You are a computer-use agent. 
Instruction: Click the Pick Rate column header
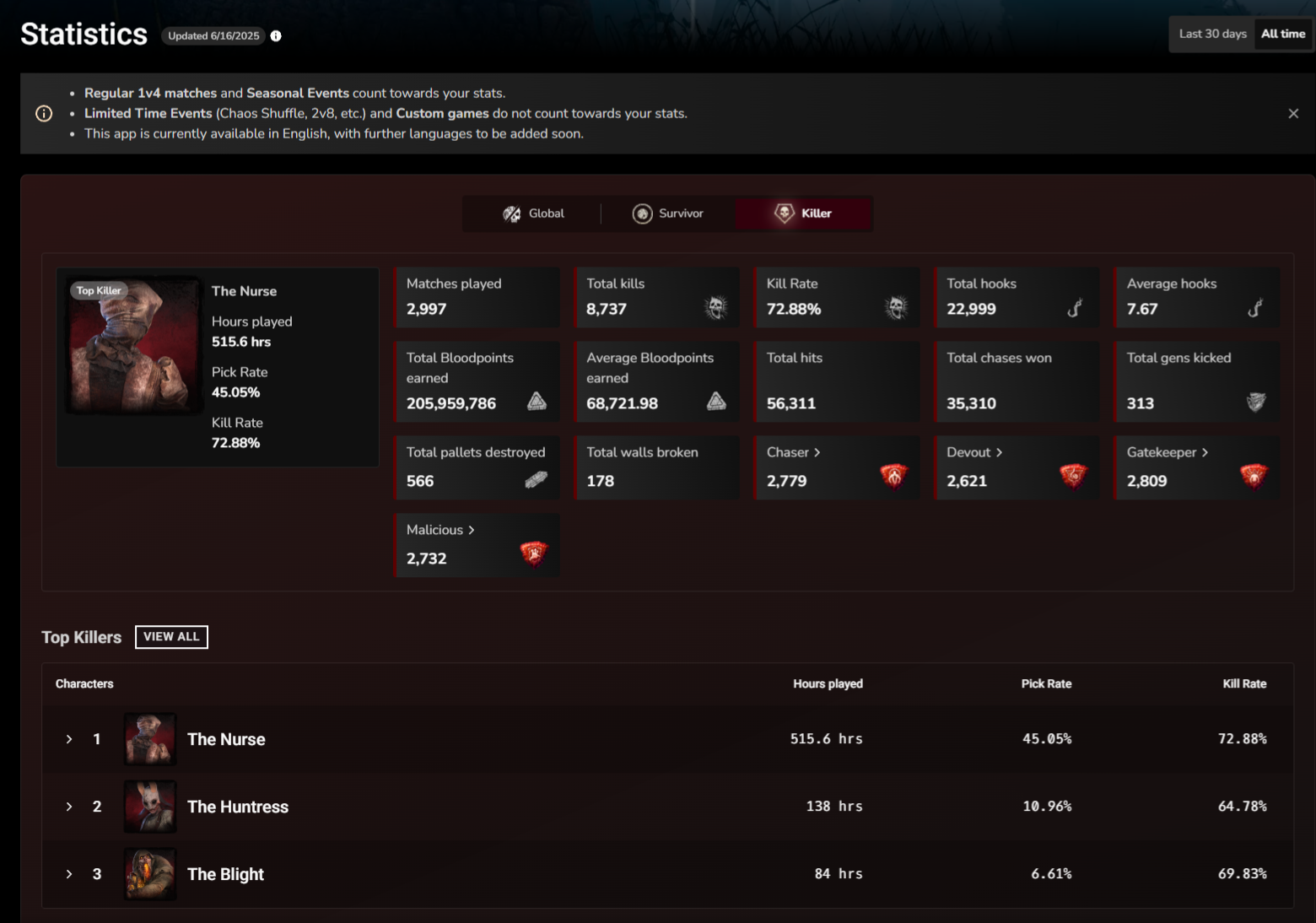(1046, 683)
